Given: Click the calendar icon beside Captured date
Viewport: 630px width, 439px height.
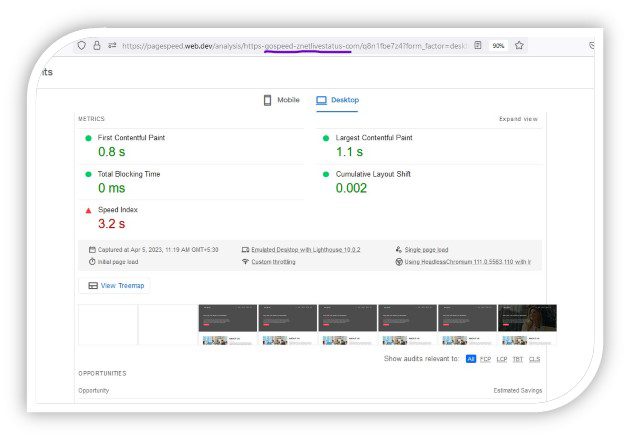Looking at the screenshot, I should tap(92, 249).
